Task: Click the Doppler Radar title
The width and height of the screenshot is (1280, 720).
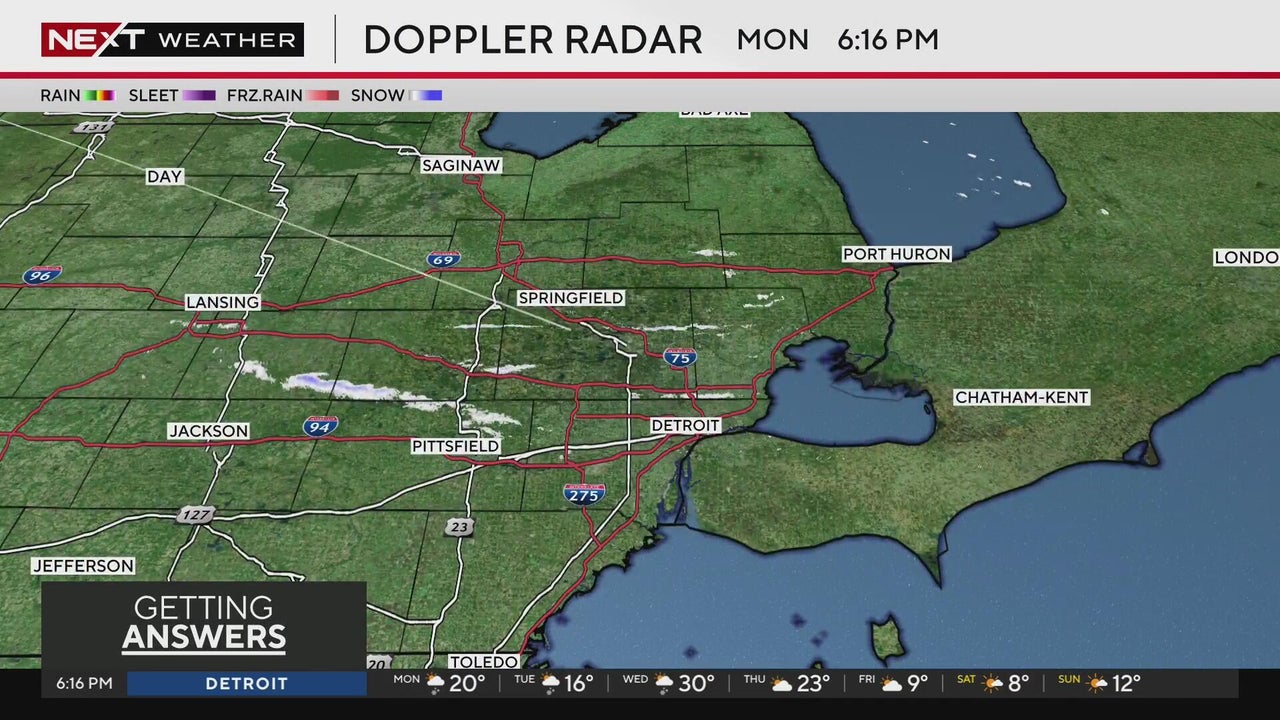Action: click(532, 40)
